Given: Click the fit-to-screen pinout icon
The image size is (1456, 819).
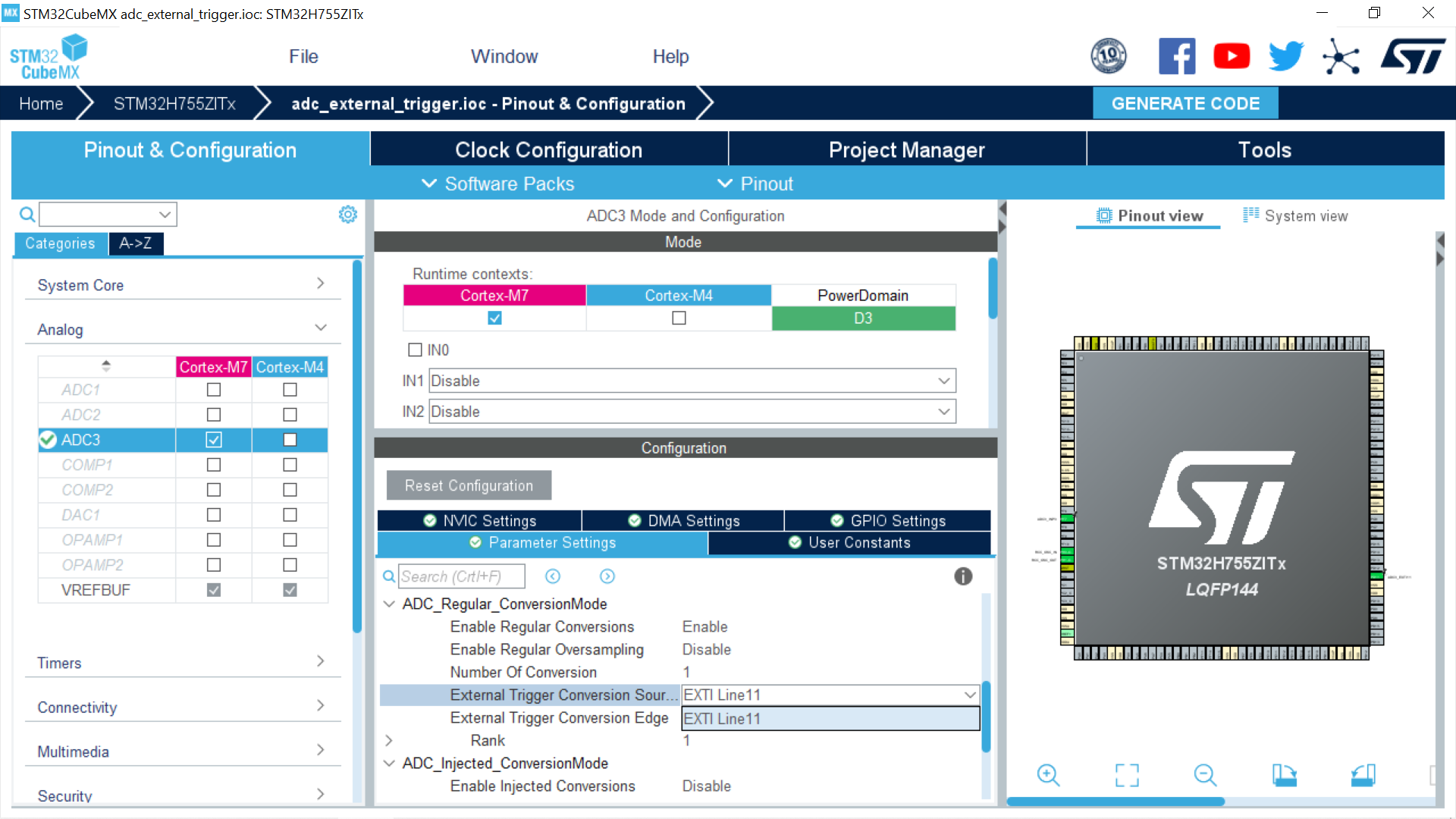Looking at the screenshot, I should [x=1127, y=775].
